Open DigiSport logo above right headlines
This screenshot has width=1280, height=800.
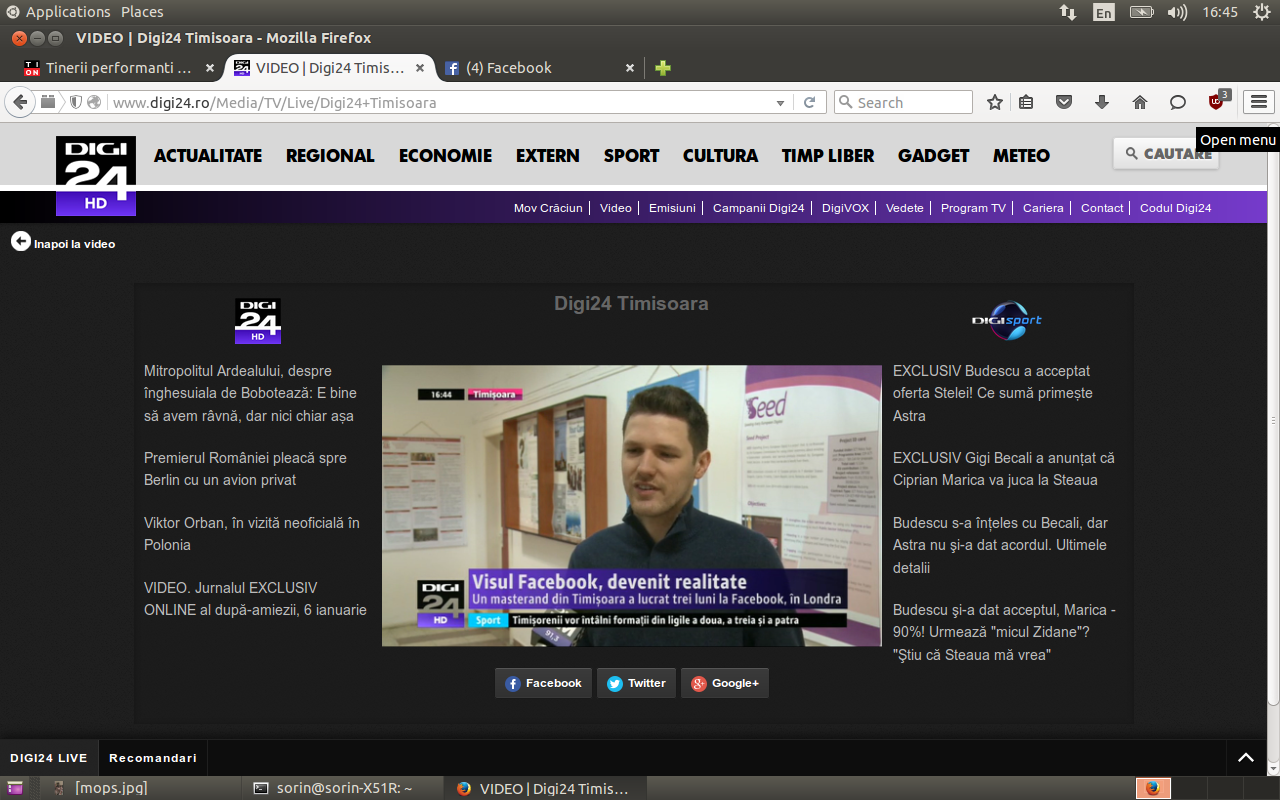tap(1007, 320)
